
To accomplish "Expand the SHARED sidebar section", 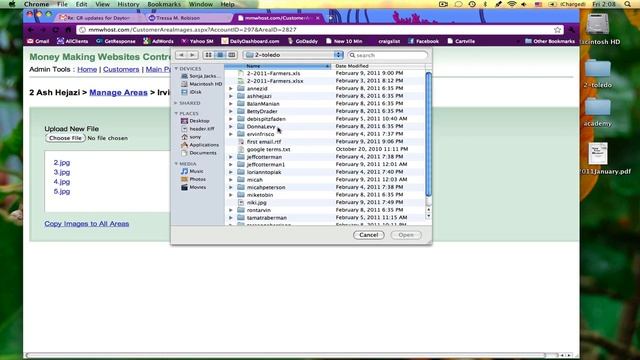I will pyautogui.click(x=176, y=103).
